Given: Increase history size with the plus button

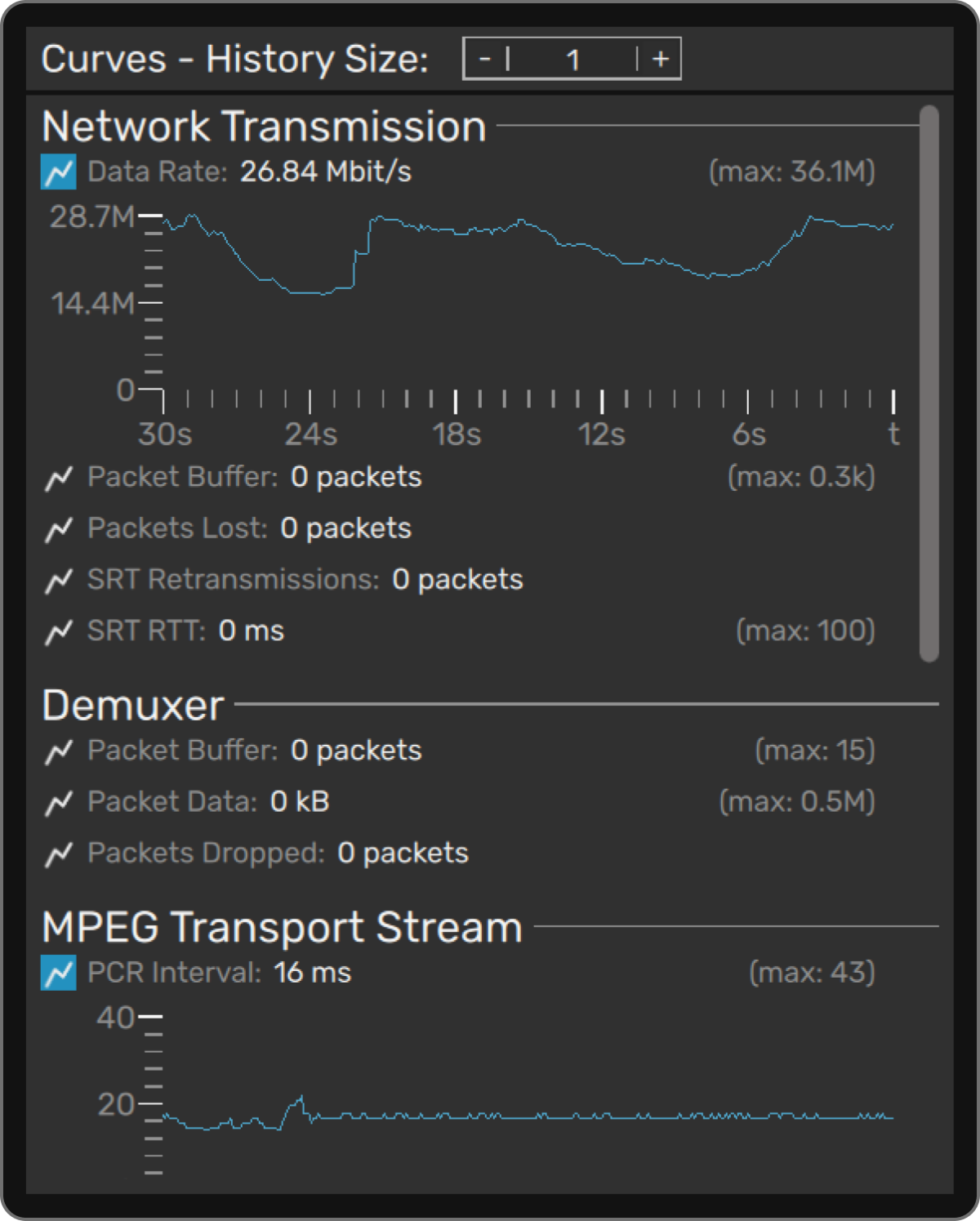Looking at the screenshot, I should click(660, 59).
